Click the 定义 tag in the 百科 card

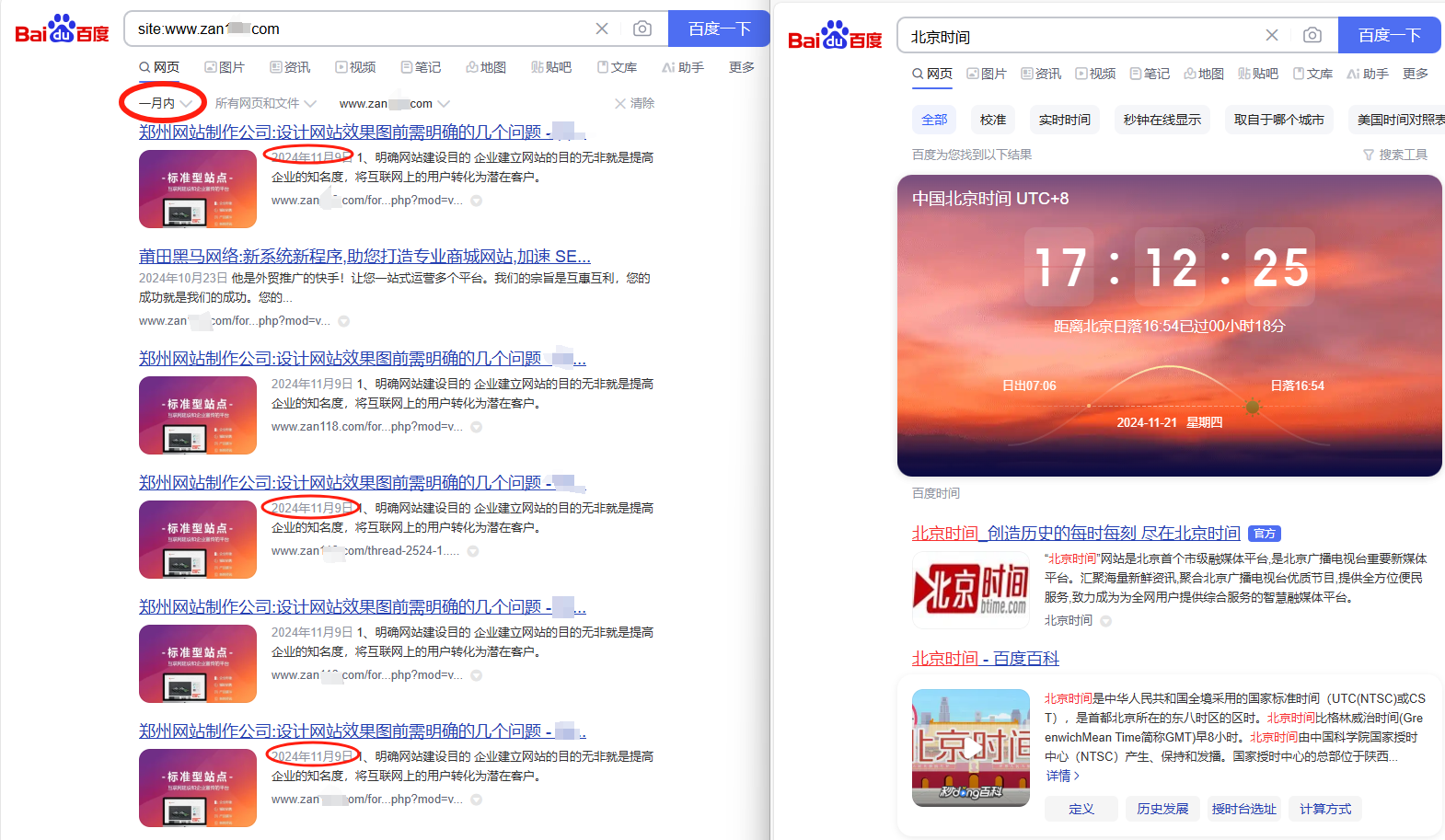1081,809
